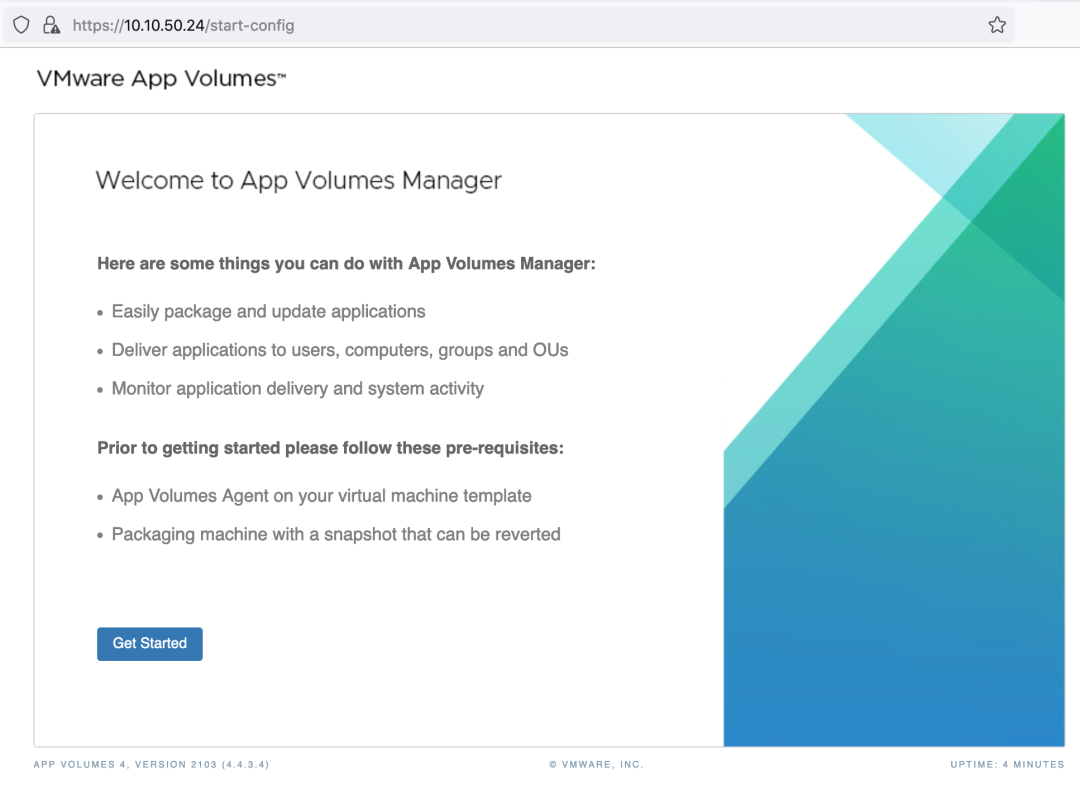Click the 'Here are some things' subheading
This screenshot has height=790, width=1080.
[x=346, y=264]
